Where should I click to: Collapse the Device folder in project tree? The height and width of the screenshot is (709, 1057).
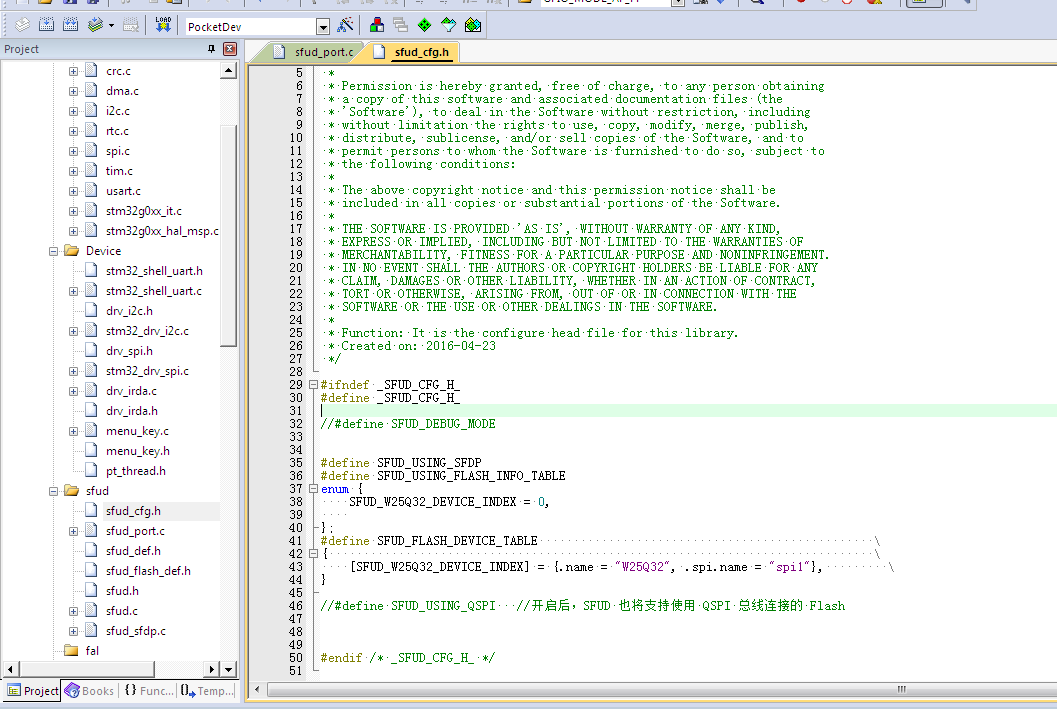pos(53,251)
